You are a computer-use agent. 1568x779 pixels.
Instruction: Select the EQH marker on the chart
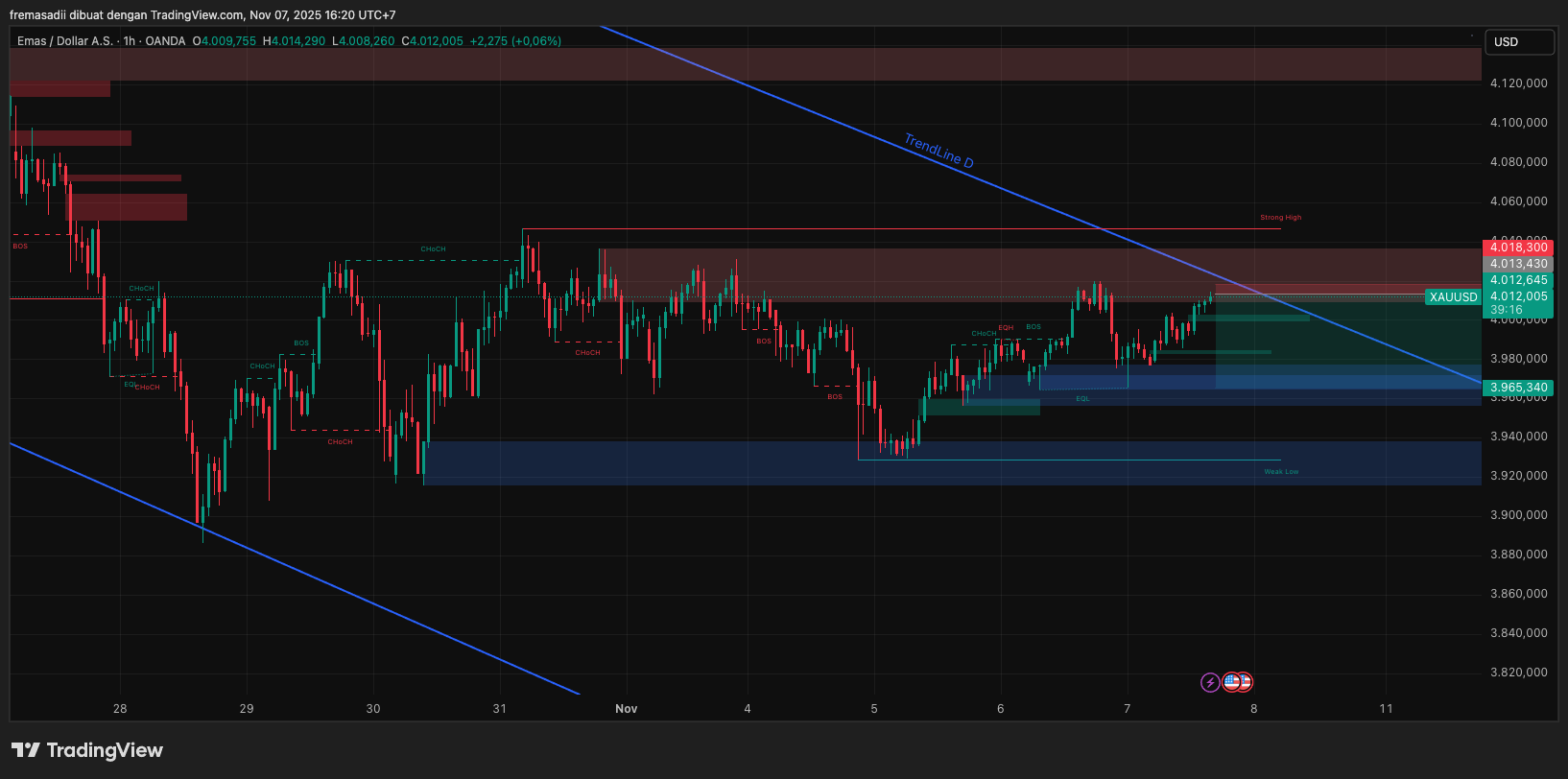tap(1005, 328)
